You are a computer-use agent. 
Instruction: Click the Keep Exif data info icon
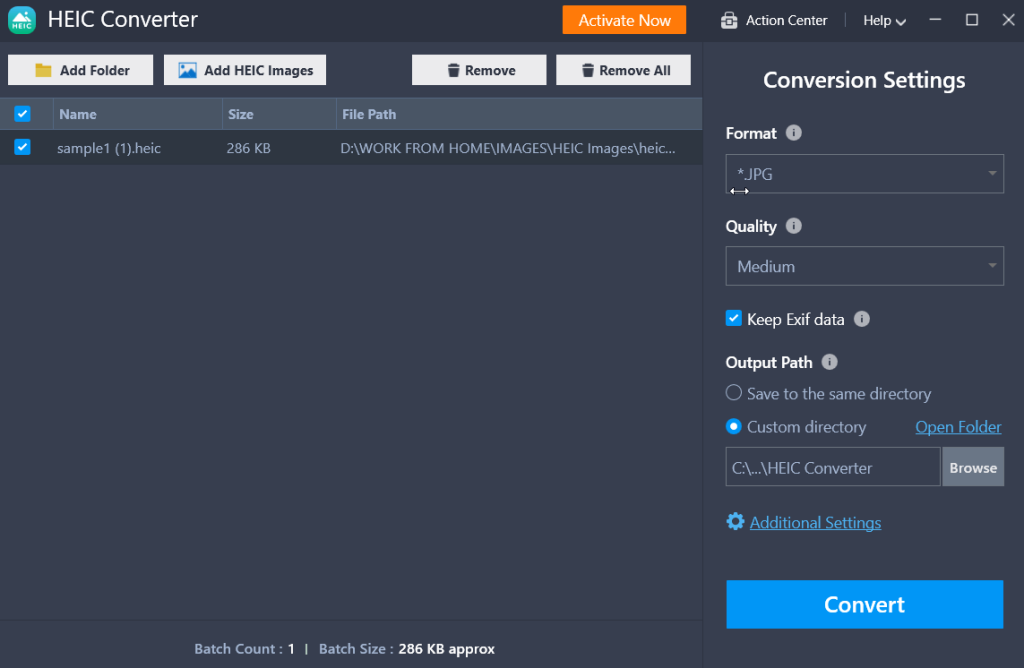(861, 319)
